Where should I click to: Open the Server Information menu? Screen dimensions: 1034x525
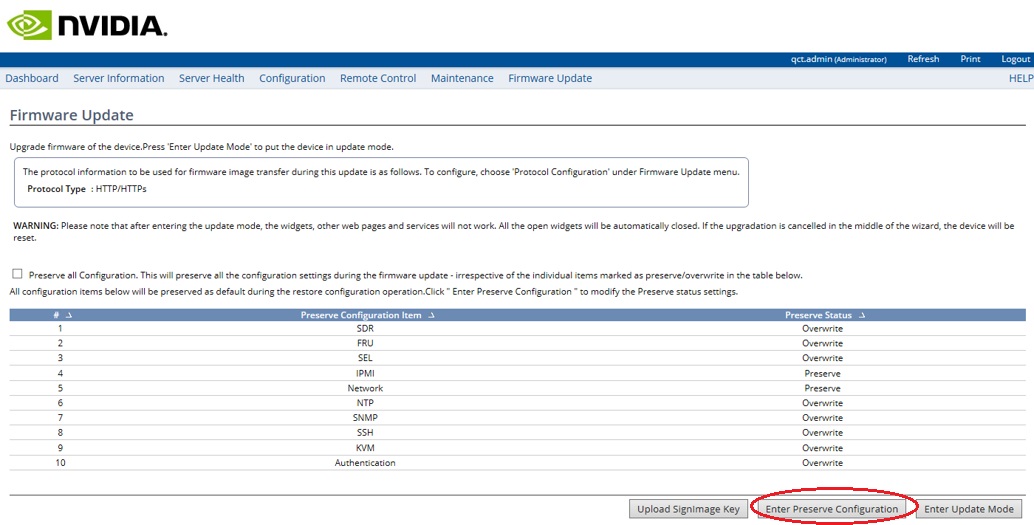coord(118,78)
